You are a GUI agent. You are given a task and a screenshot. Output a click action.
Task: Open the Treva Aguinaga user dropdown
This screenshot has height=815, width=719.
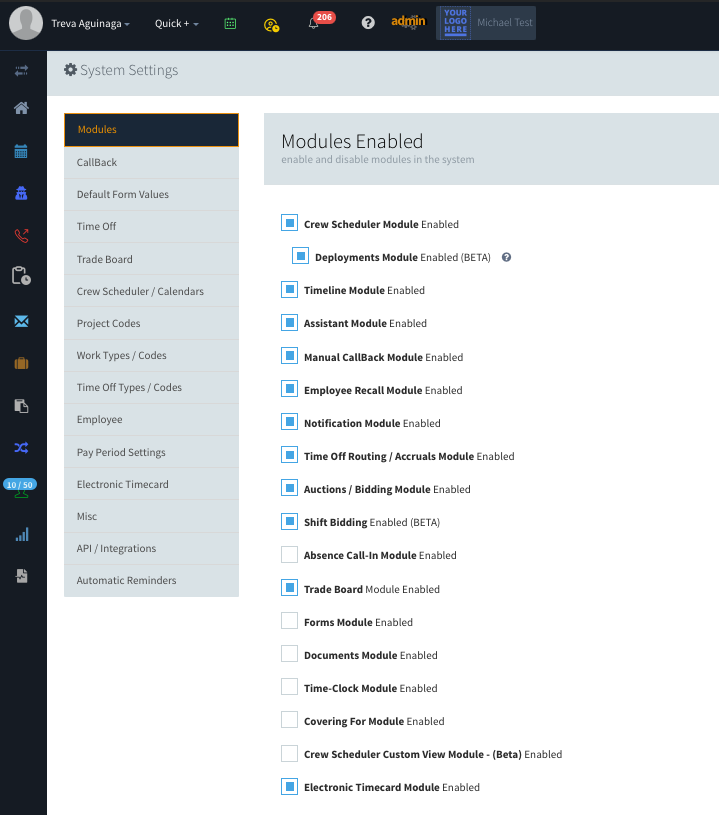click(90, 23)
